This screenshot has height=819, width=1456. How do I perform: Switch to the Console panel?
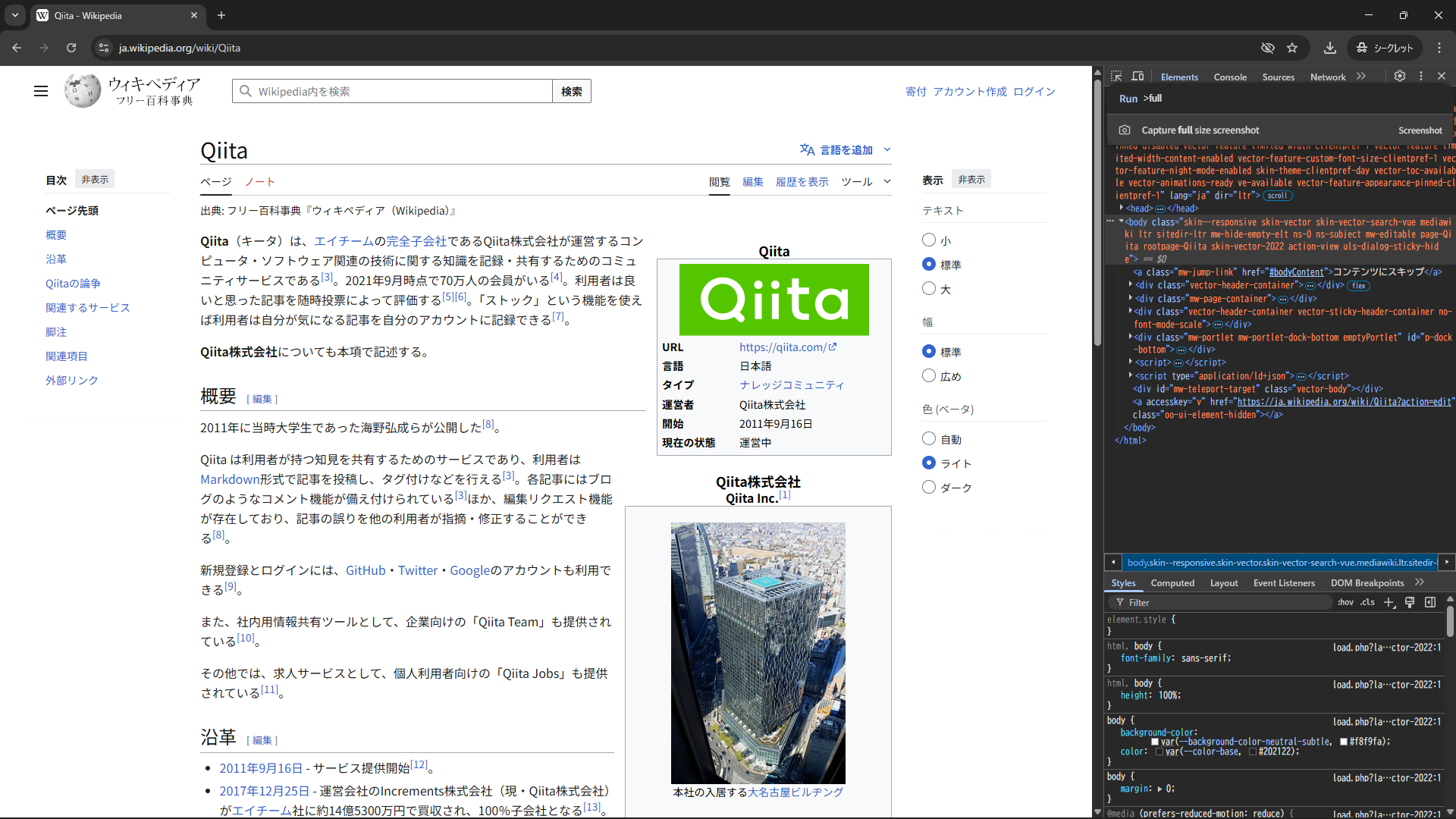(x=1229, y=77)
